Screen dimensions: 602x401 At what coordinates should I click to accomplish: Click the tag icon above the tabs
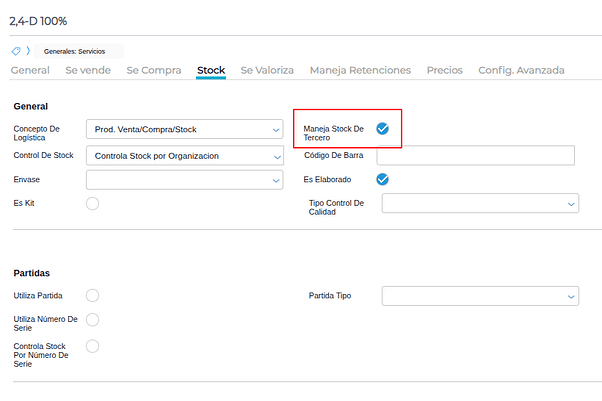click(16, 51)
